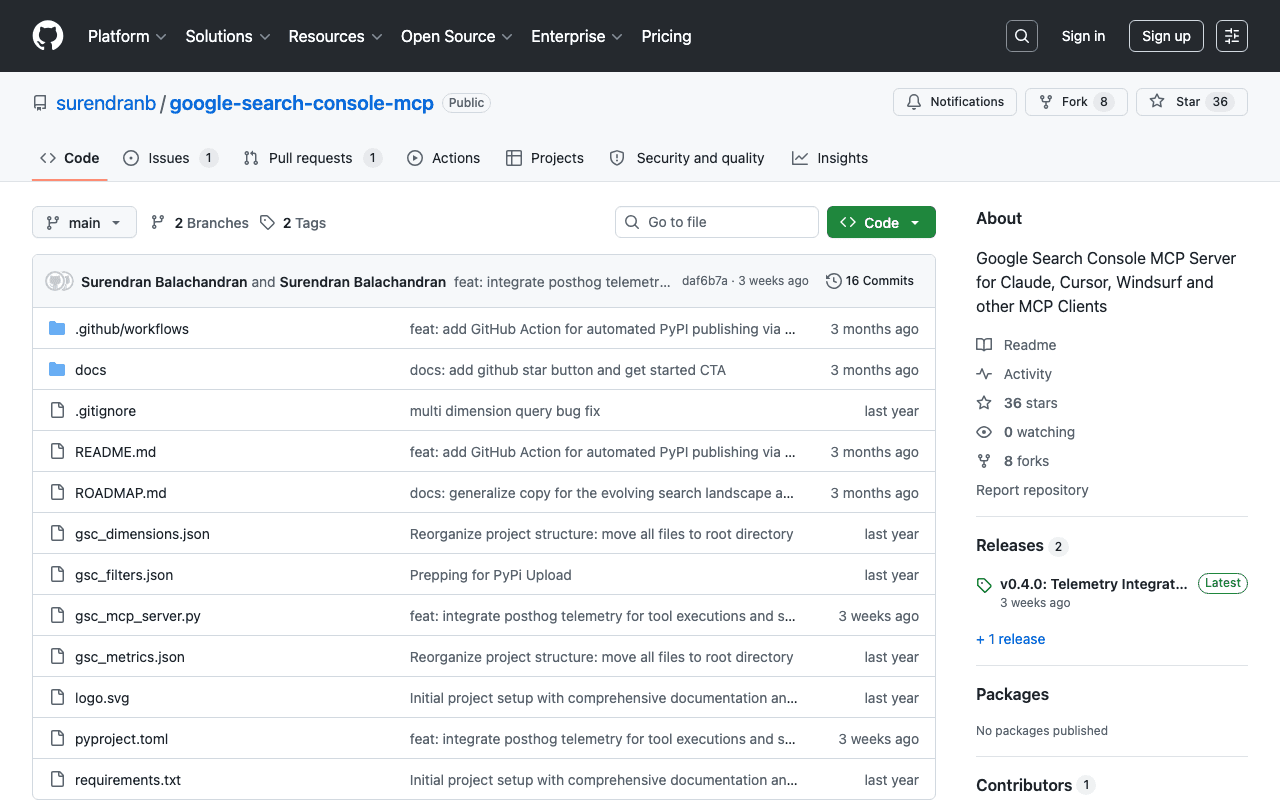
Task: Click the eye icon next to 0 watching
Action: 984,432
